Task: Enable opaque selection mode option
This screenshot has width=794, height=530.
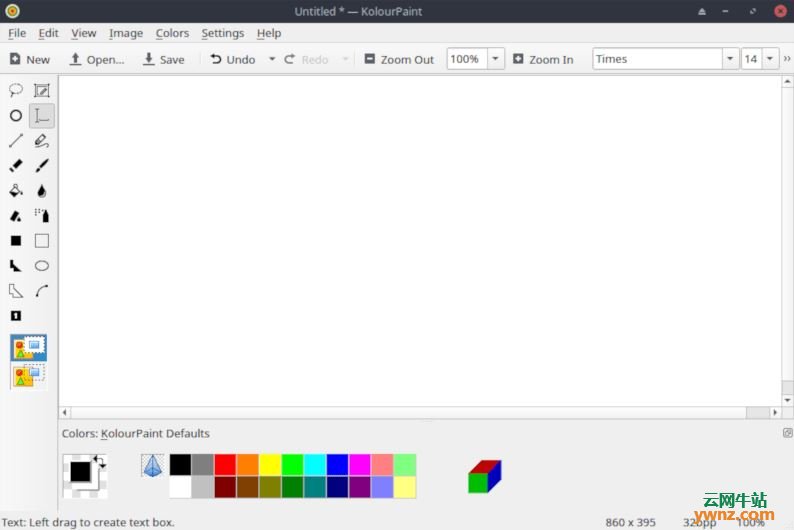Action: click(28, 347)
